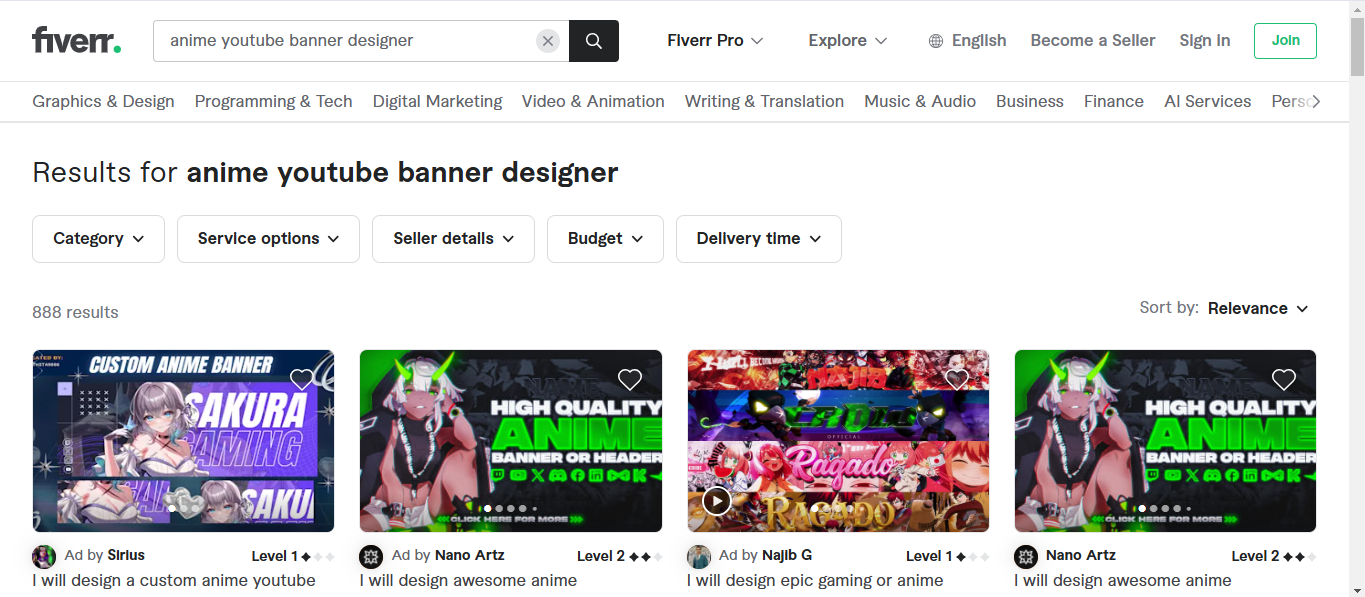
Task: Open the Service options filter
Action: [x=268, y=239]
